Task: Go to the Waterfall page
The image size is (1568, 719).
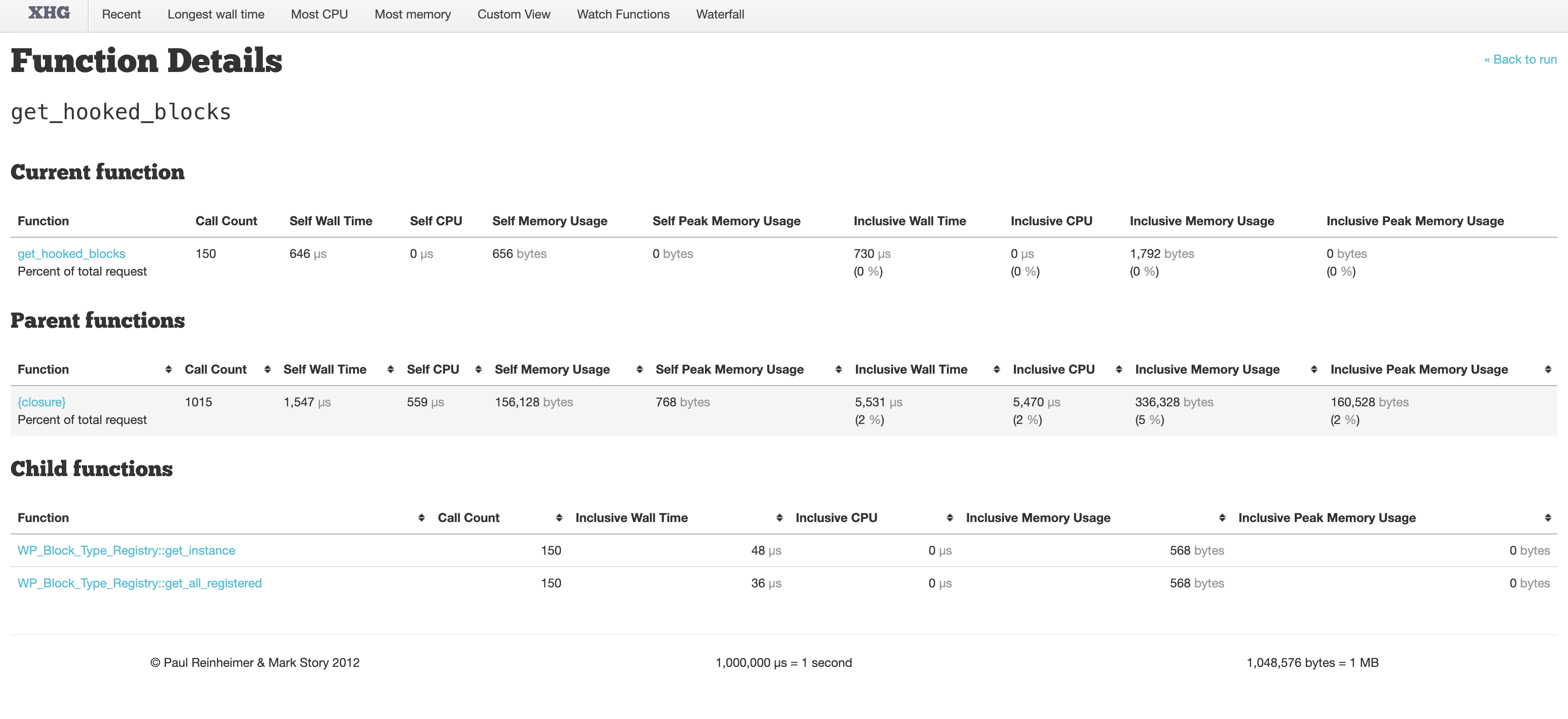Action: (720, 15)
